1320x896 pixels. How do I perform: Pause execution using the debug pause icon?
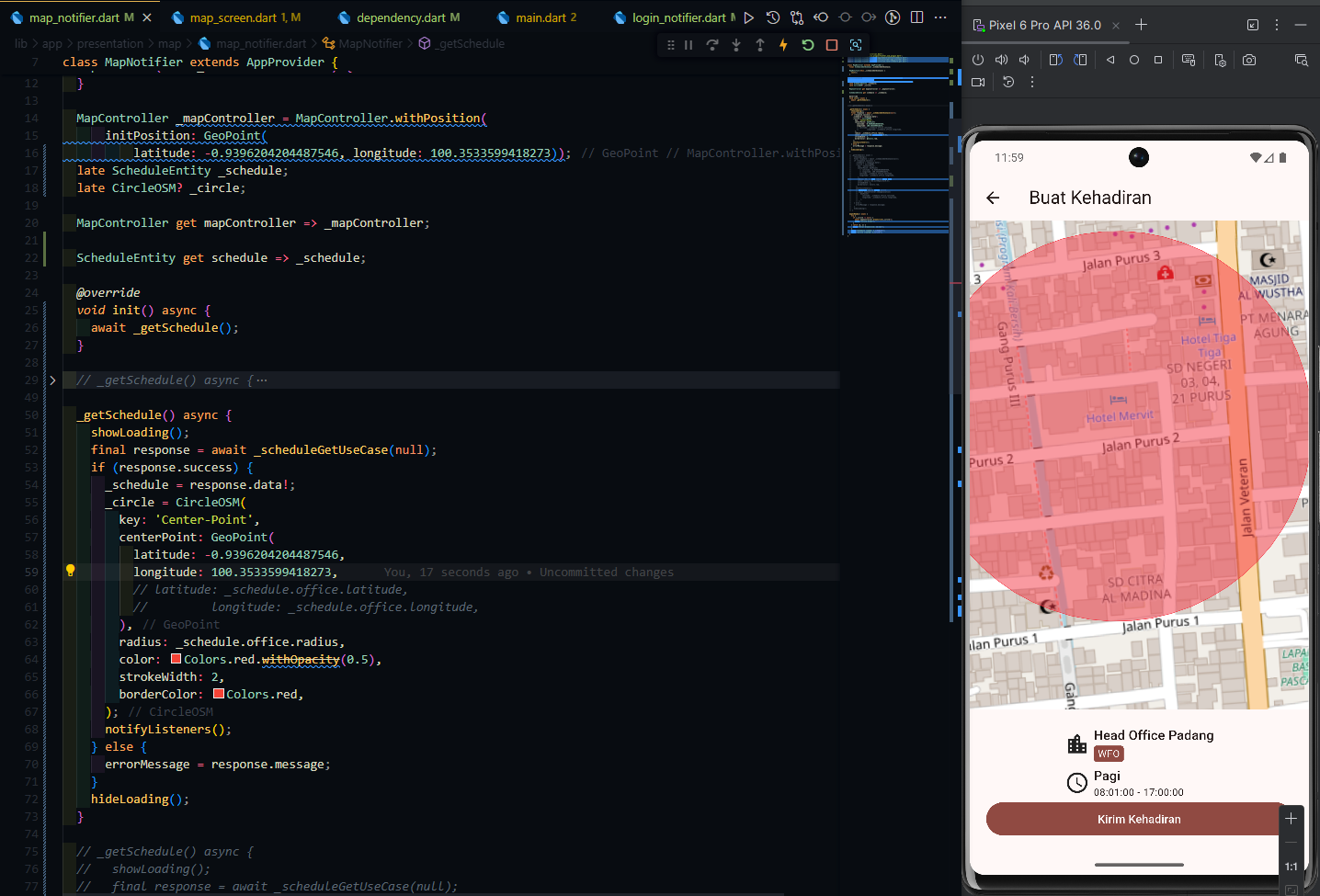click(x=689, y=44)
